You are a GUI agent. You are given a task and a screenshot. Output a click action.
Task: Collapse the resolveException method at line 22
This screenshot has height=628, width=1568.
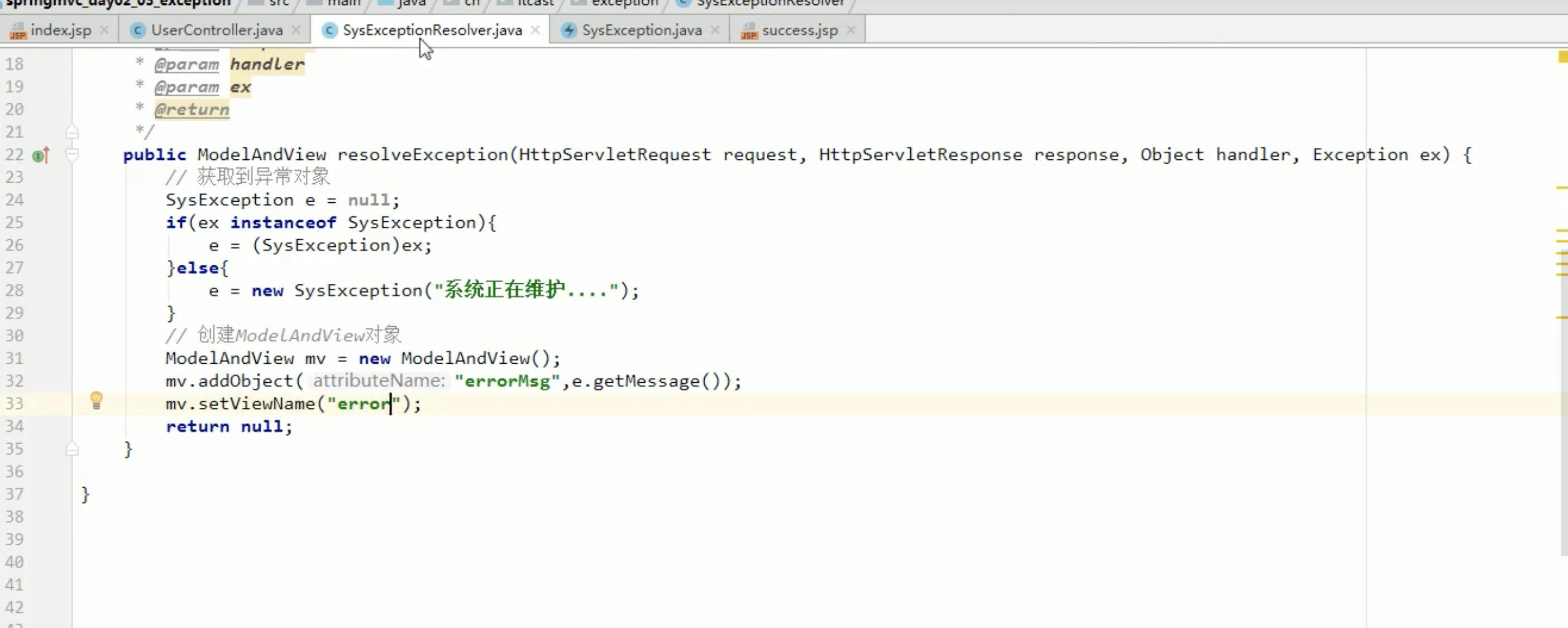coord(72,155)
